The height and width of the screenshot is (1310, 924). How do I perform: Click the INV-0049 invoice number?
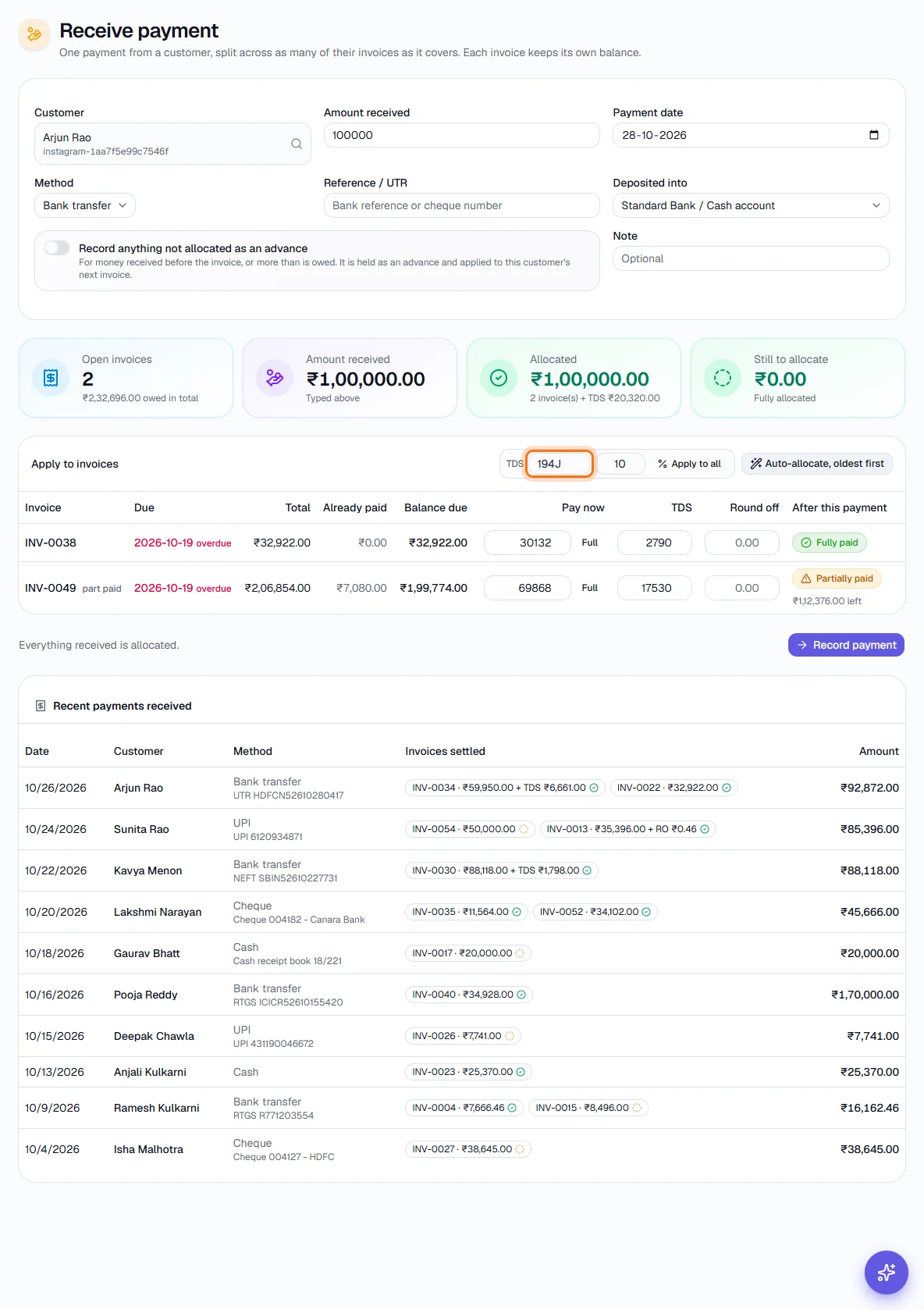(51, 588)
